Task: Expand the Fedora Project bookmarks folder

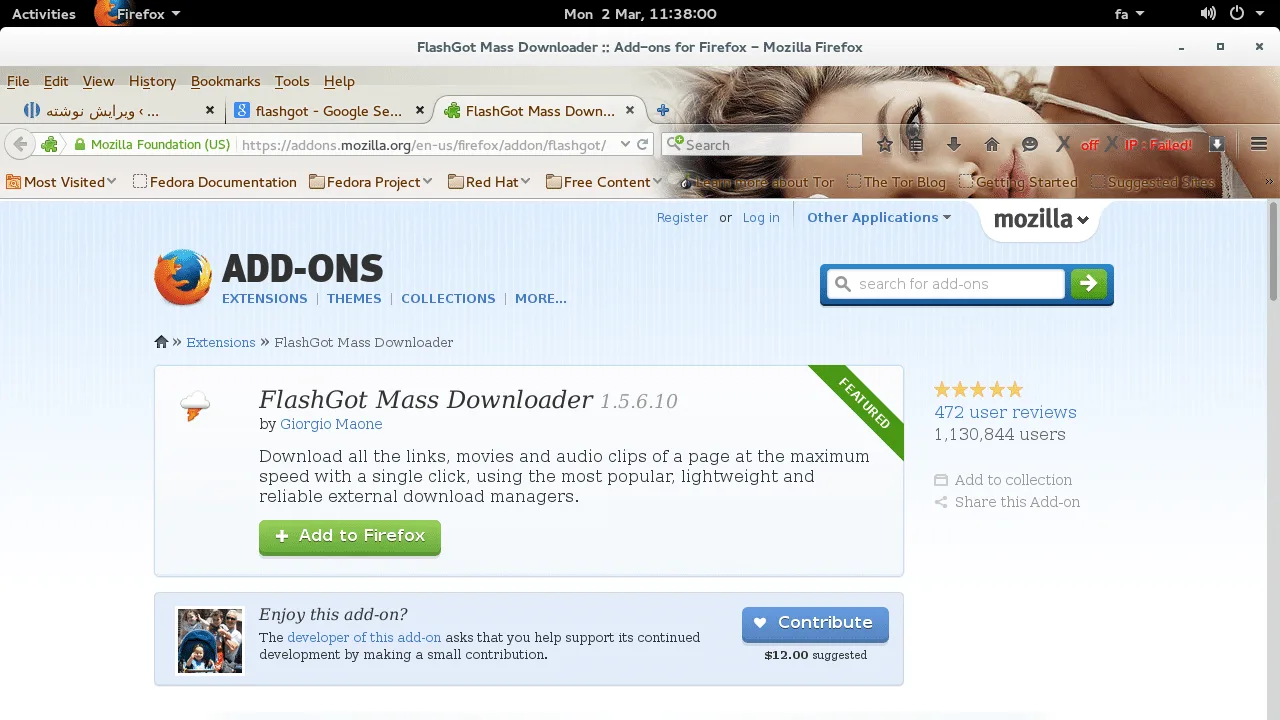Action: click(370, 182)
